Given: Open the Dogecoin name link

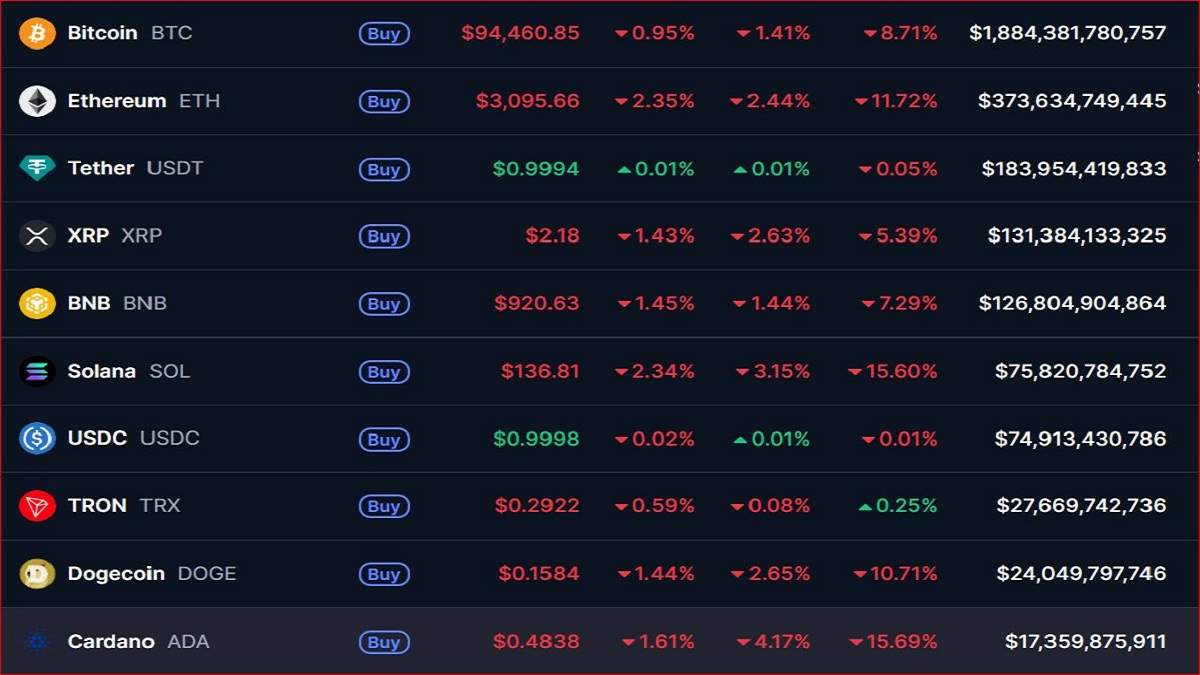Looking at the screenshot, I should pyautogui.click(x=116, y=573).
